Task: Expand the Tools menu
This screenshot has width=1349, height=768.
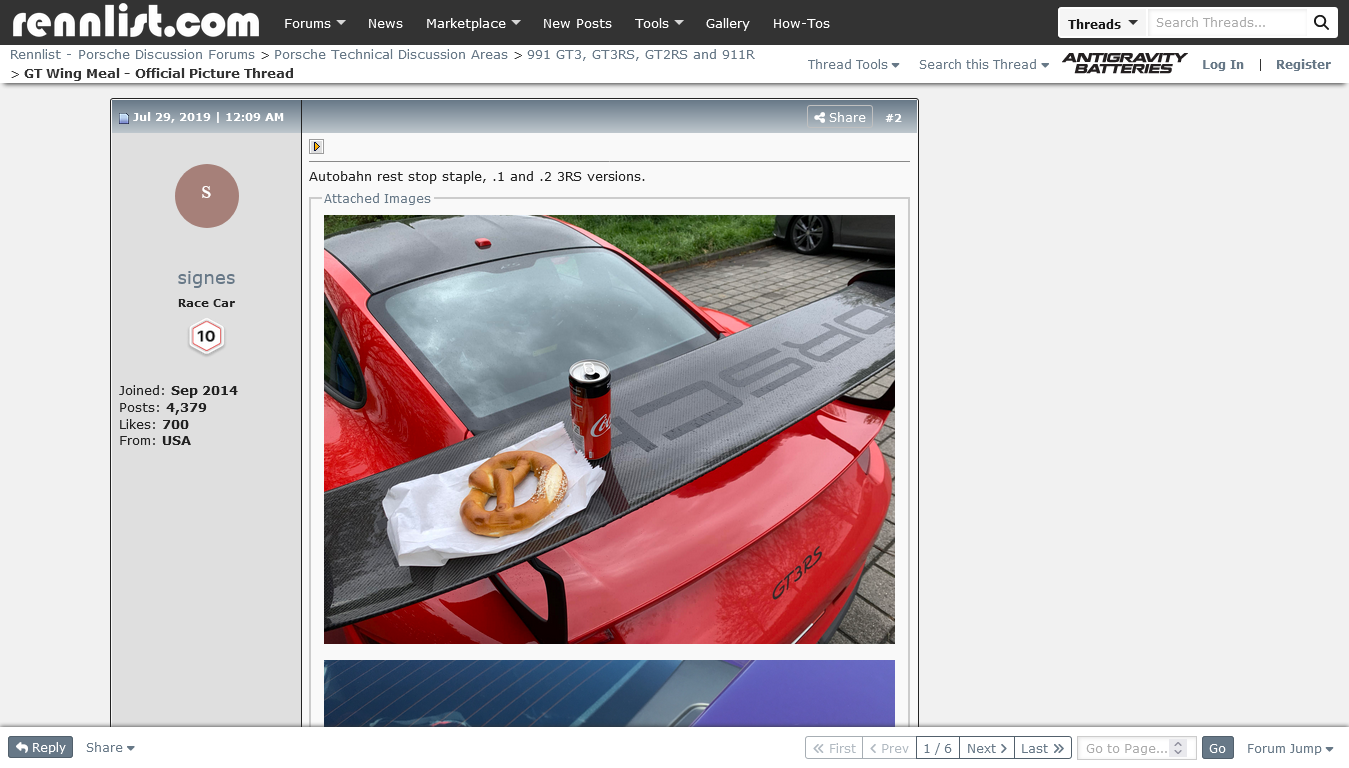Action: [659, 23]
